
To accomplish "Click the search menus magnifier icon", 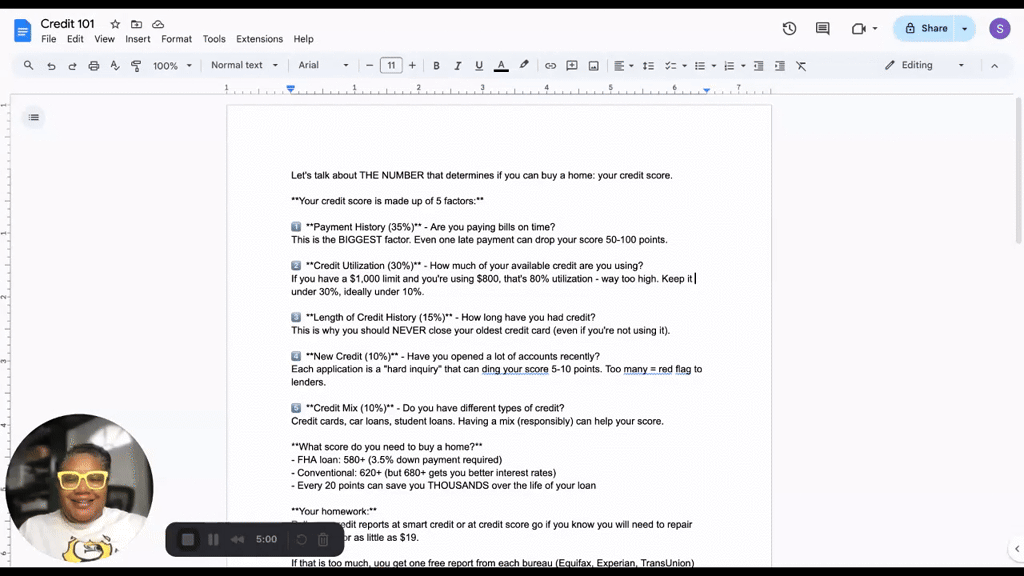I will (x=28, y=65).
